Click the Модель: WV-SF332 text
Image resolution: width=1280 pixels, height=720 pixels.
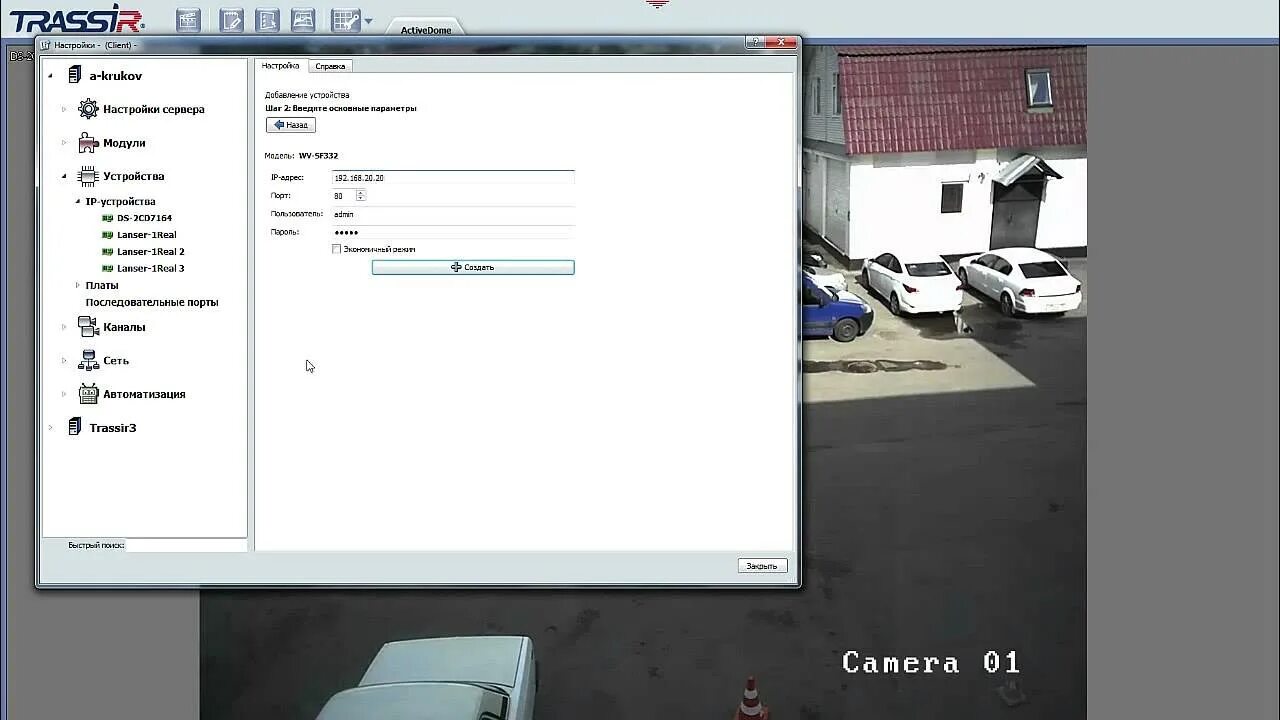point(301,156)
